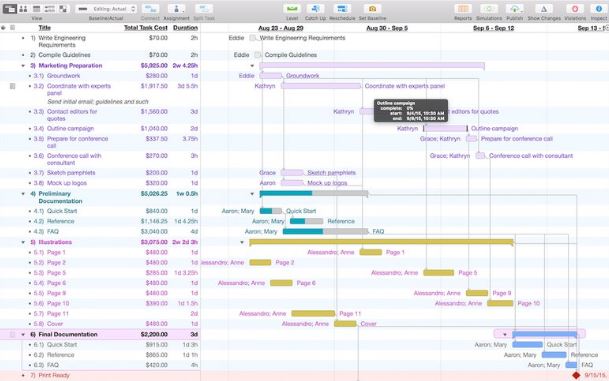Select the Sketch pamphlets row
Image resolution: width=609 pixels, height=381 pixels.
(x=100, y=173)
